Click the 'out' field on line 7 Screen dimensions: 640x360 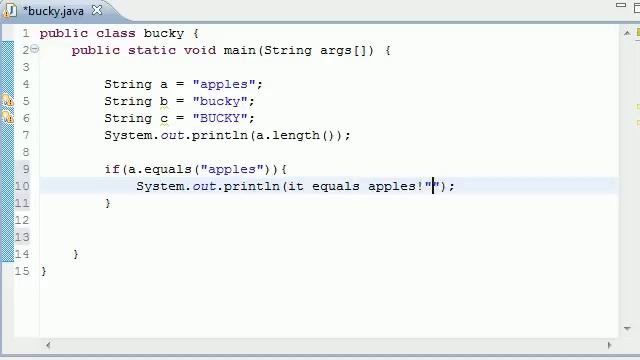click(172, 135)
